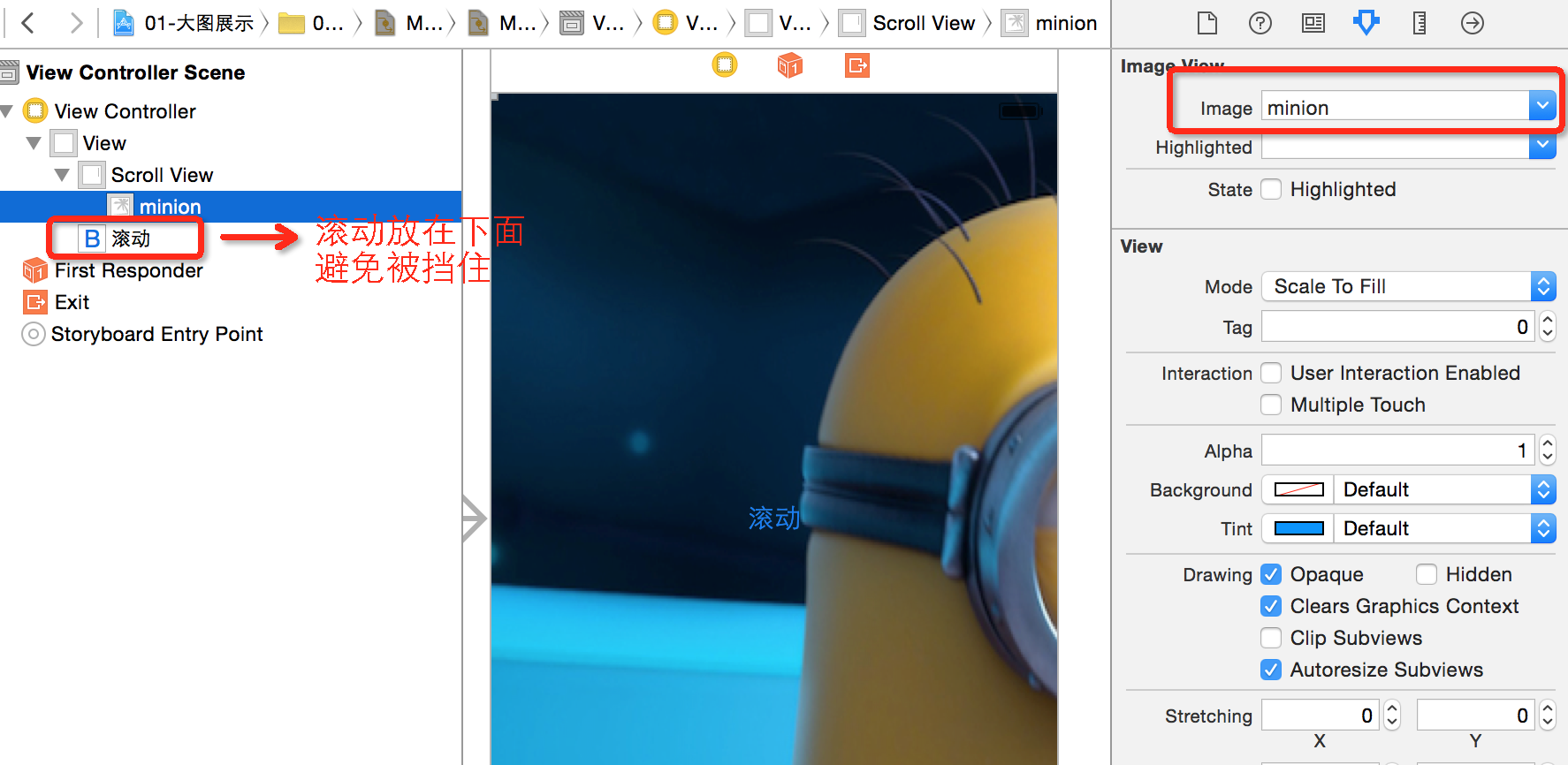Select Storyboard Entry Point row
The height and width of the screenshot is (765, 1568).
pyautogui.click(x=231, y=334)
